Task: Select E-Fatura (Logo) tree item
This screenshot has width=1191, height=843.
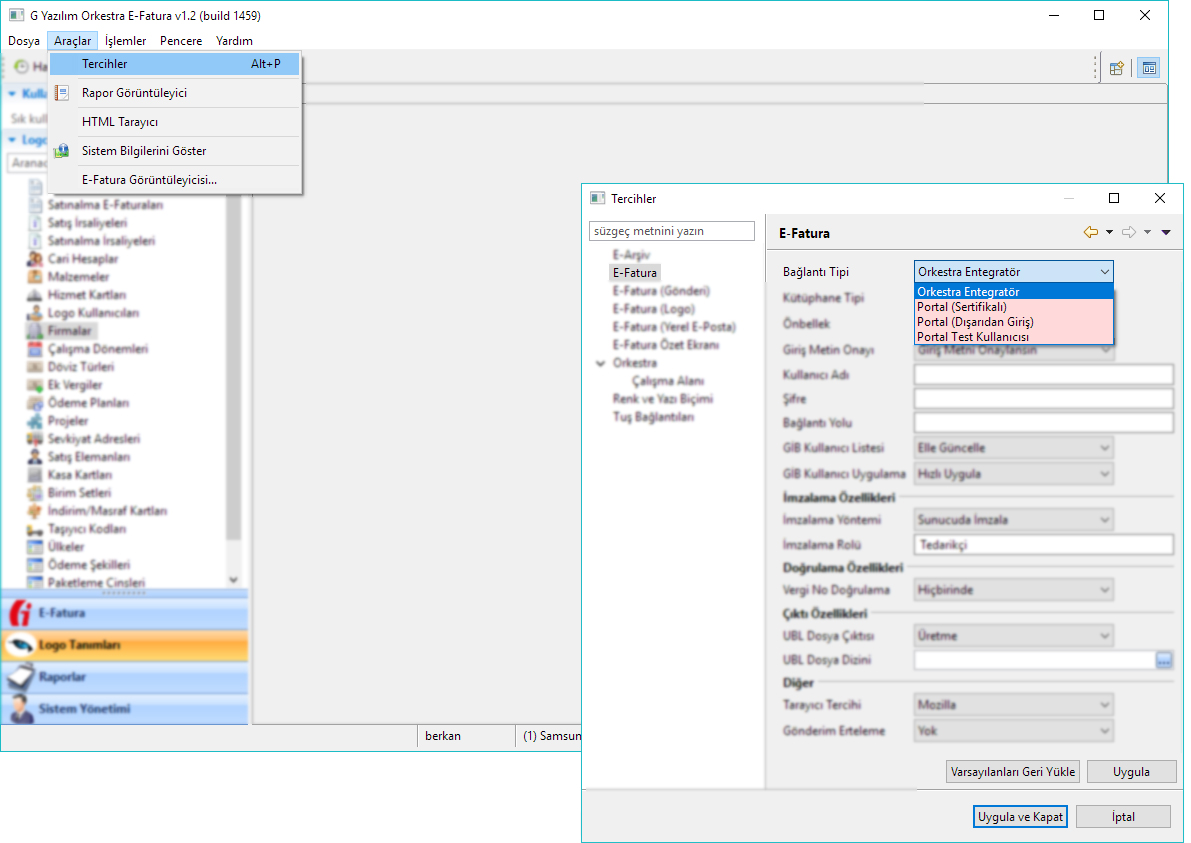Action: click(653, 309)
